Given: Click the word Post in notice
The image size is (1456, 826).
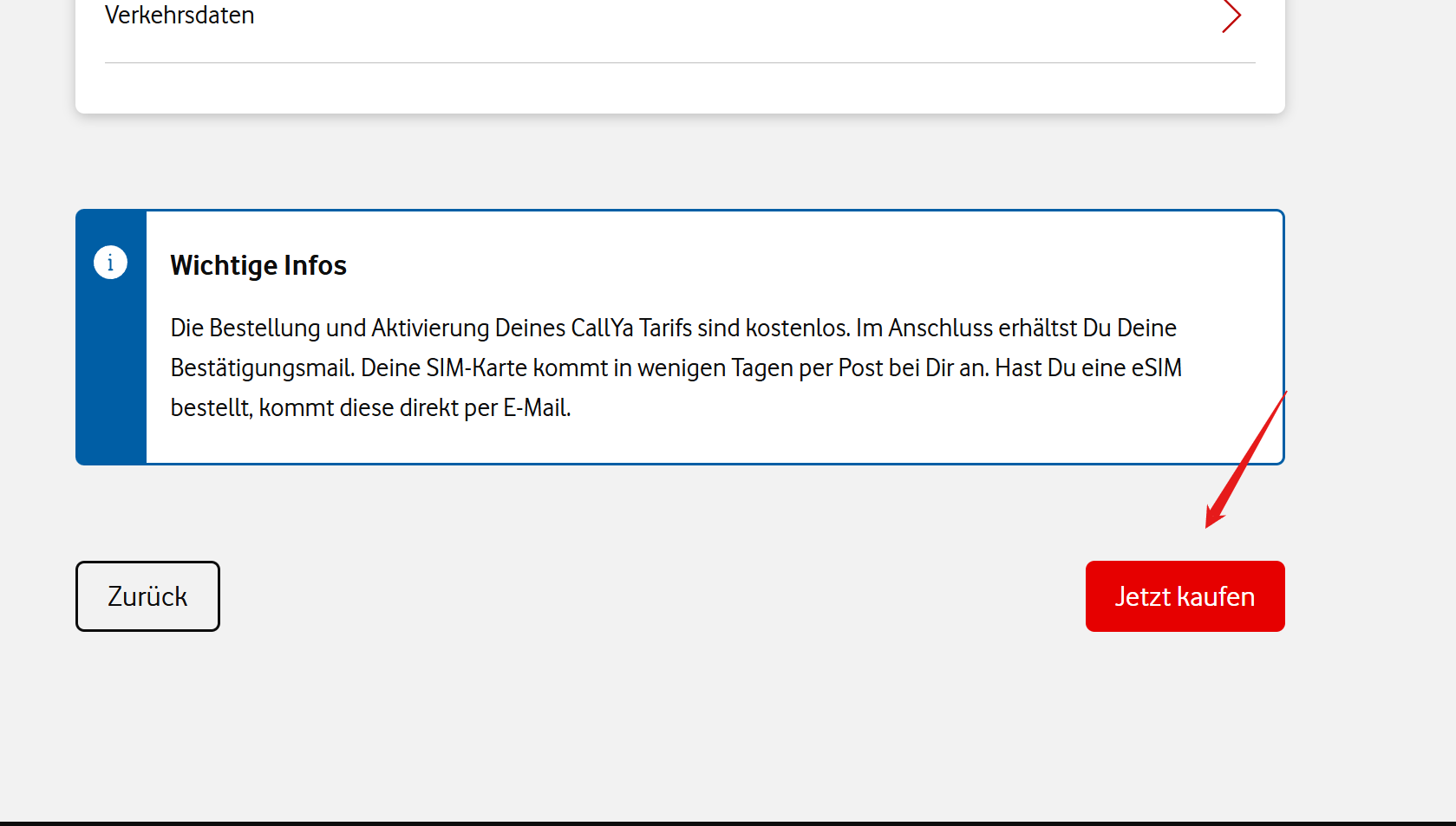Looking at the screenshot, I should point(860,368).
